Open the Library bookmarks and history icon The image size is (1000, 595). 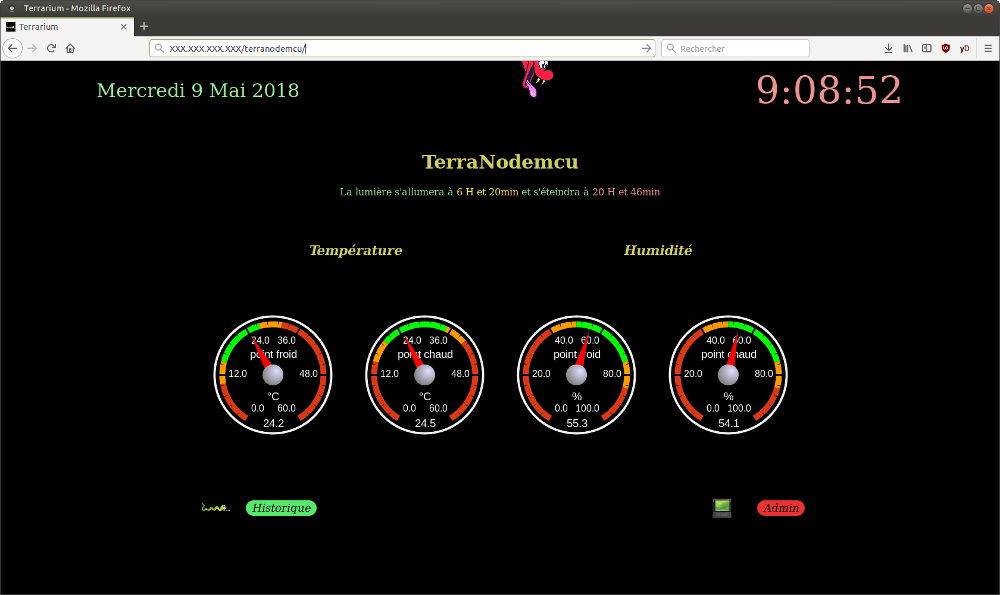click(x=908, y=48)
